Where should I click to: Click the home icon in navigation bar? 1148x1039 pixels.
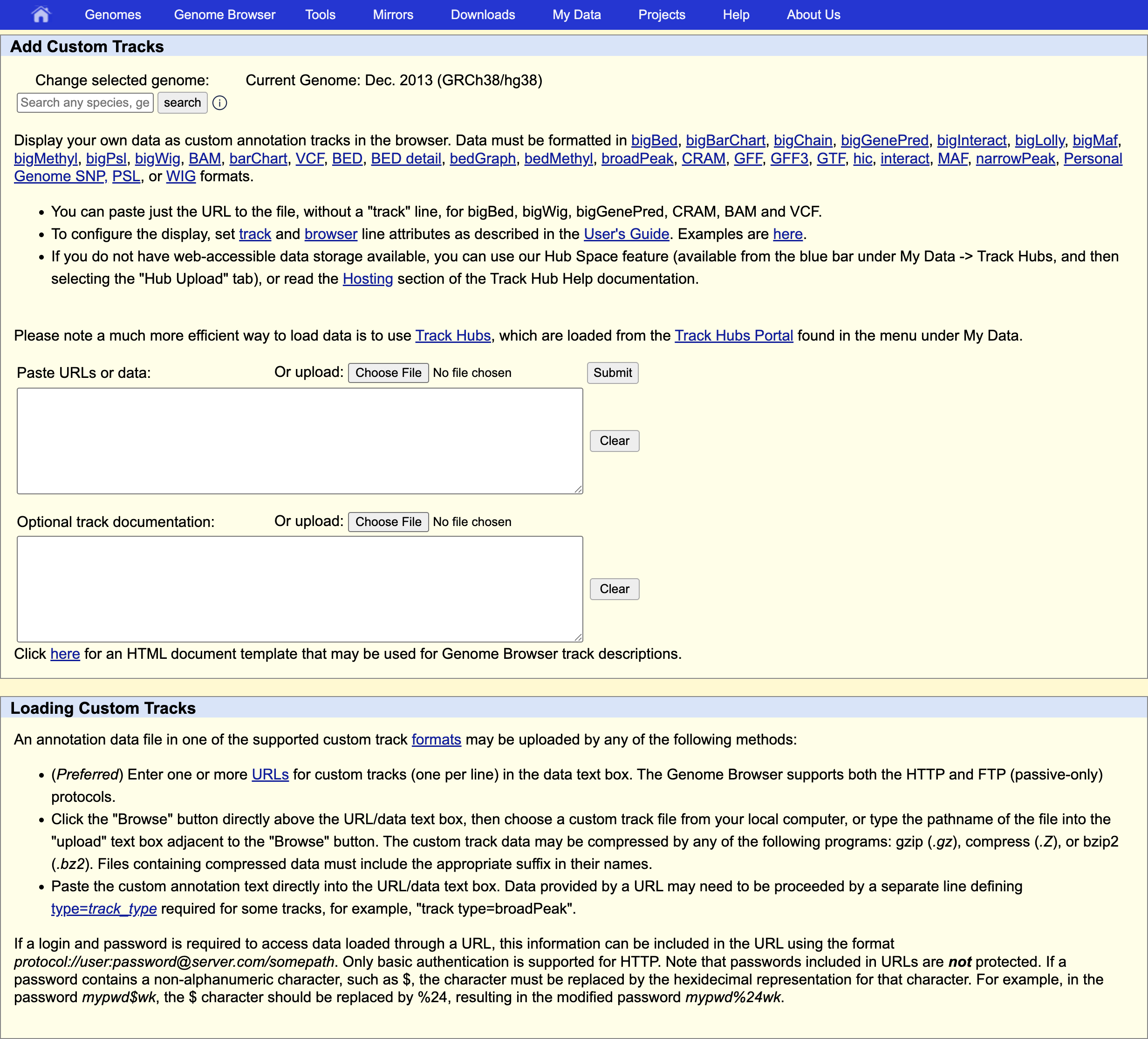coord(41,14)
